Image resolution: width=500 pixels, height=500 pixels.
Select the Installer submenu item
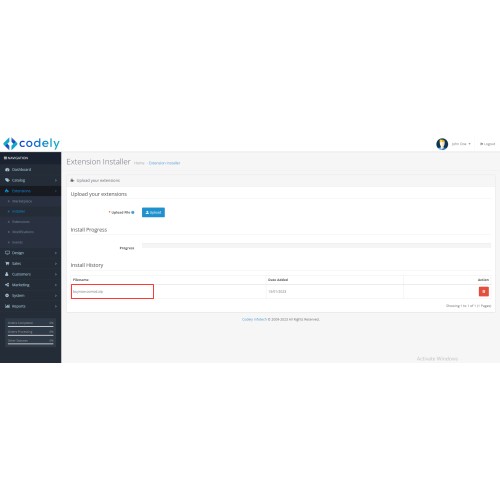(x=18, y=211)
